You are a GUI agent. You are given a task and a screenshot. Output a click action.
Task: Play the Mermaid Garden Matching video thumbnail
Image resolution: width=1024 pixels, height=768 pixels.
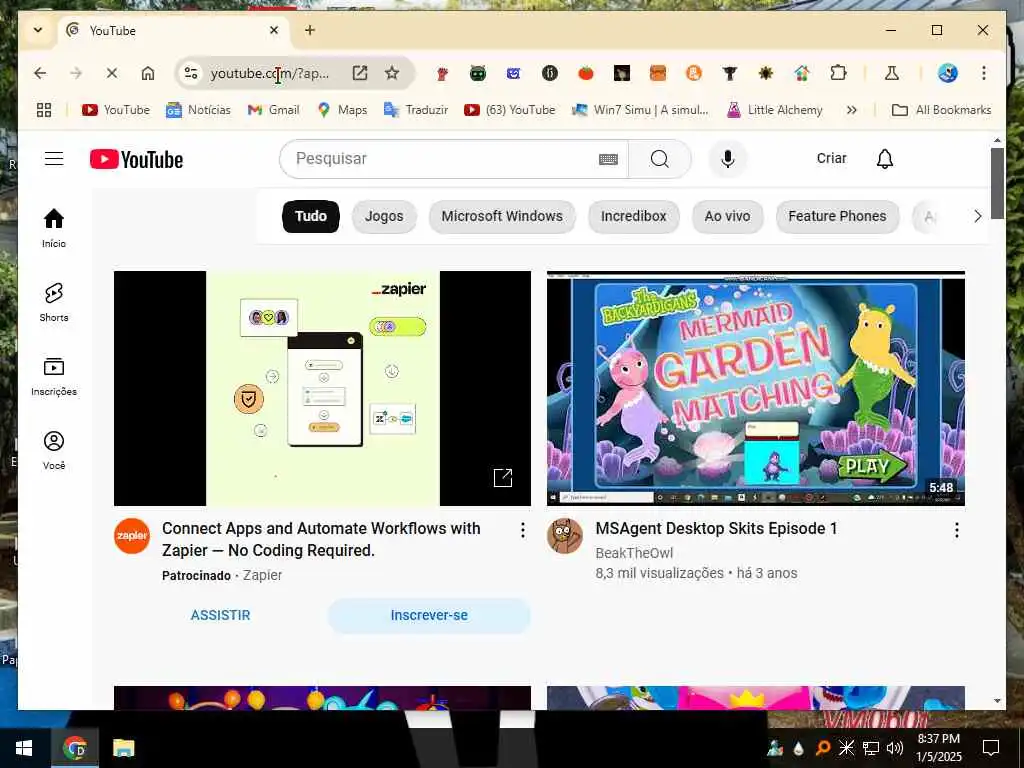click(756, 388)
